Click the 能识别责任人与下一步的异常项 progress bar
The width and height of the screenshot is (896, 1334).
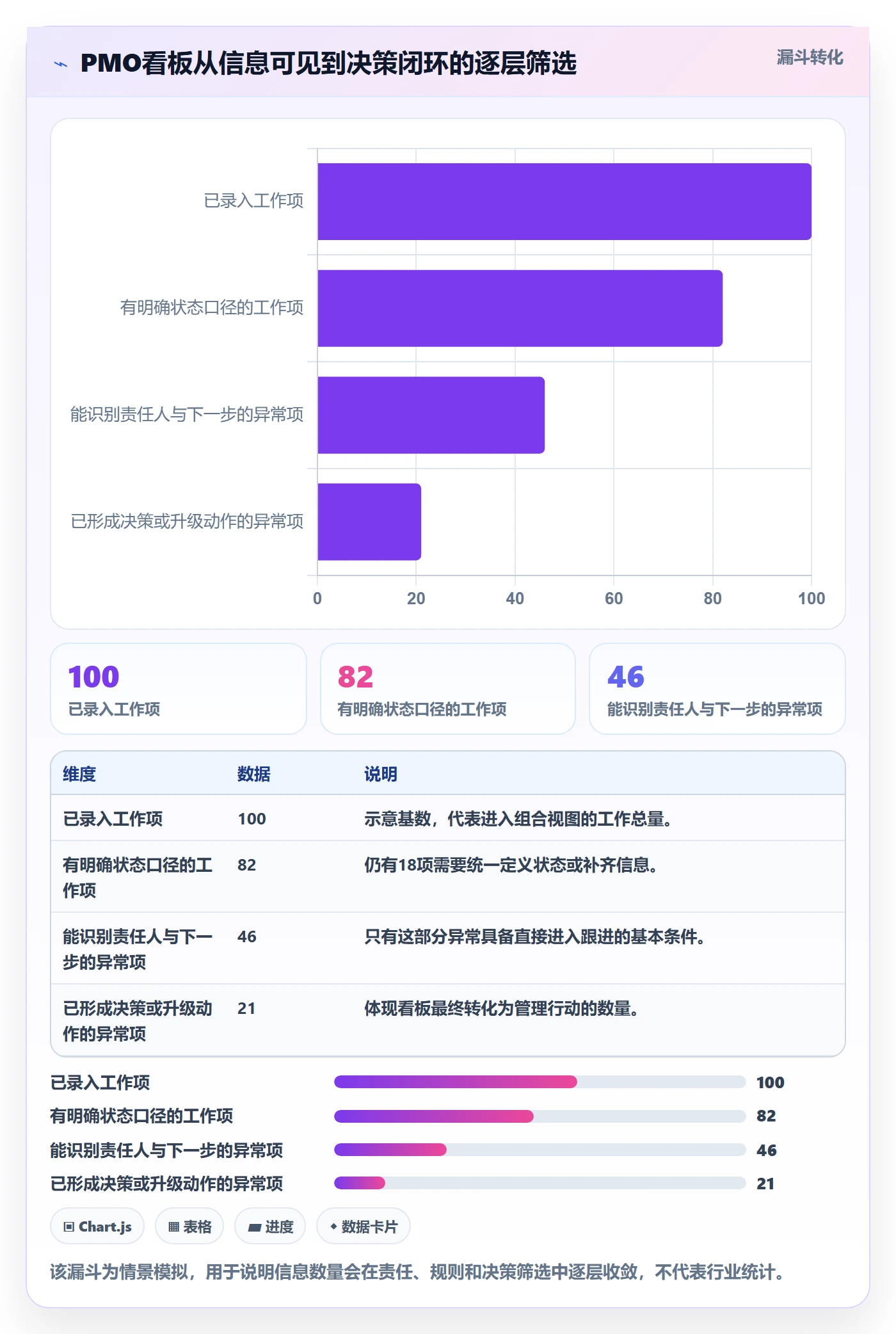click(540, 1150)
